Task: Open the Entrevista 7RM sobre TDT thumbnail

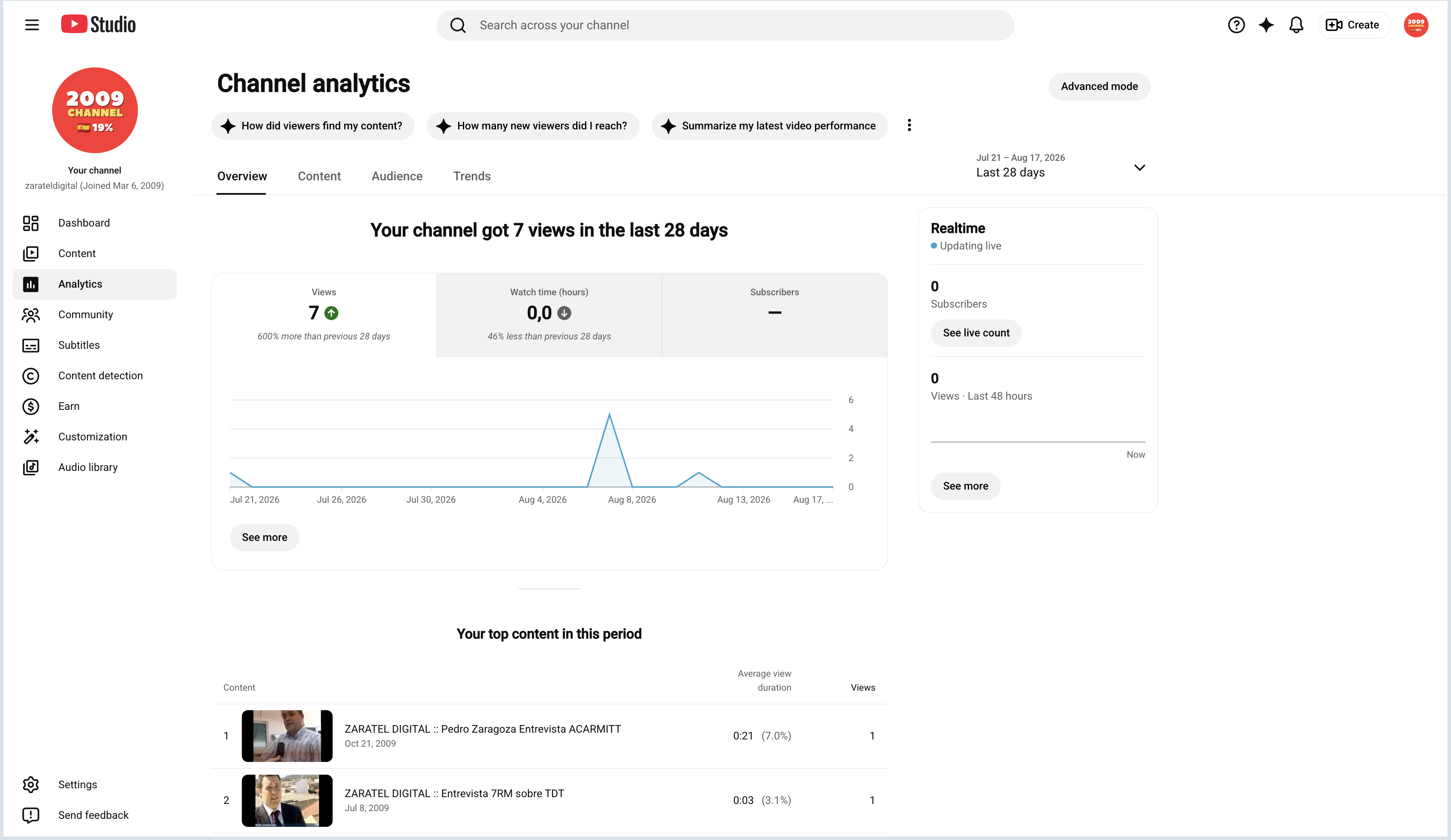Action: coord(287,800)
